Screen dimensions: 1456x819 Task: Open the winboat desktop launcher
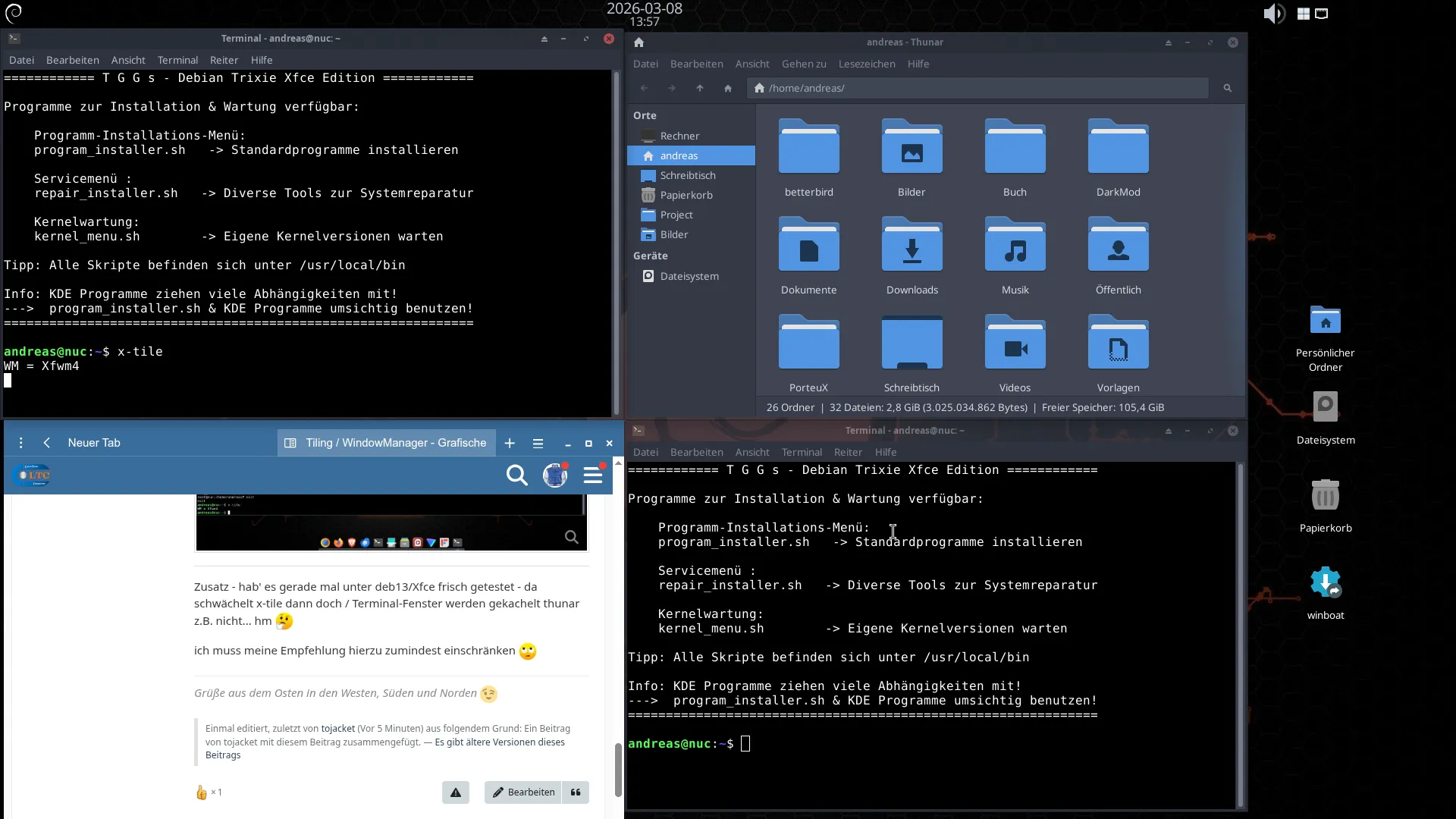pyautogui.click(x=1325, y=583)
